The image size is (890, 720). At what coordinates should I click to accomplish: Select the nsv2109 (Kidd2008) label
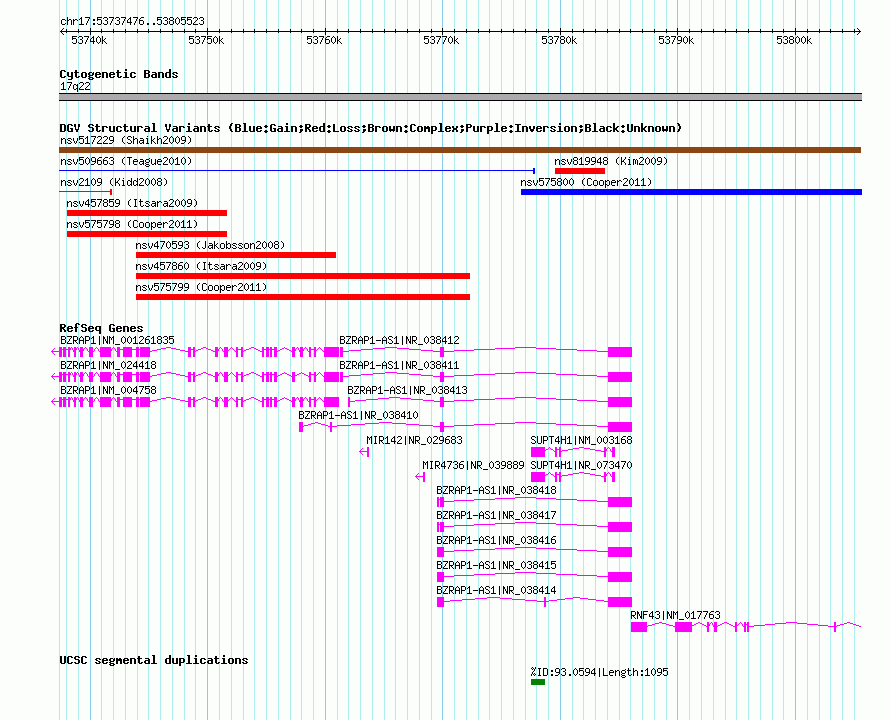(114, 182)
